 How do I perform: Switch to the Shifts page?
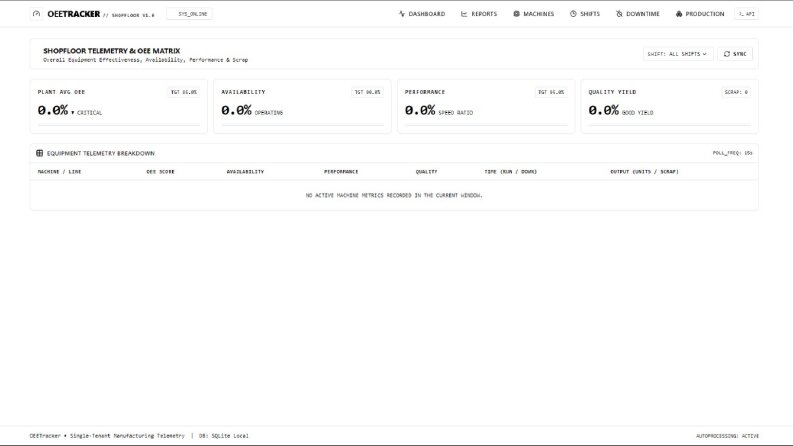pos(585,14)
